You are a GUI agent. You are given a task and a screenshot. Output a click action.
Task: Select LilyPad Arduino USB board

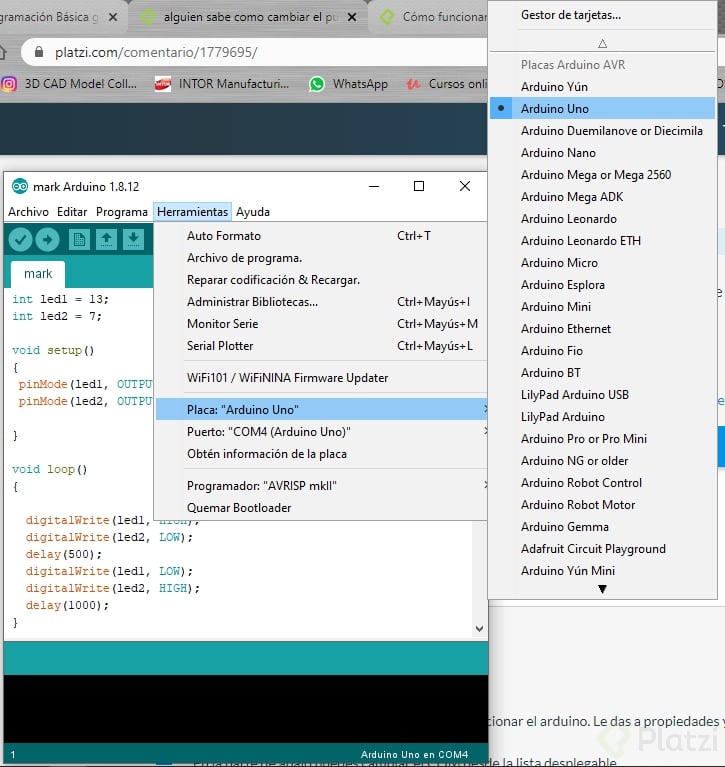[x=602, y=395]
